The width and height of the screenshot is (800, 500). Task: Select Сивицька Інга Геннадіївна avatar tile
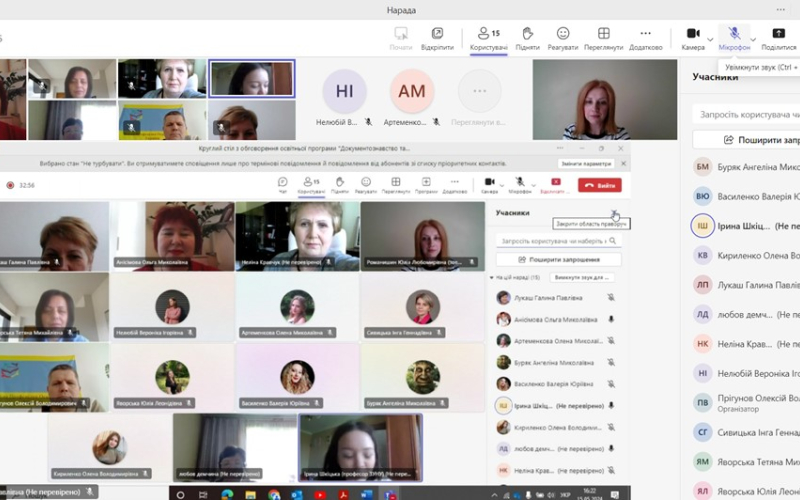(423, 307)
